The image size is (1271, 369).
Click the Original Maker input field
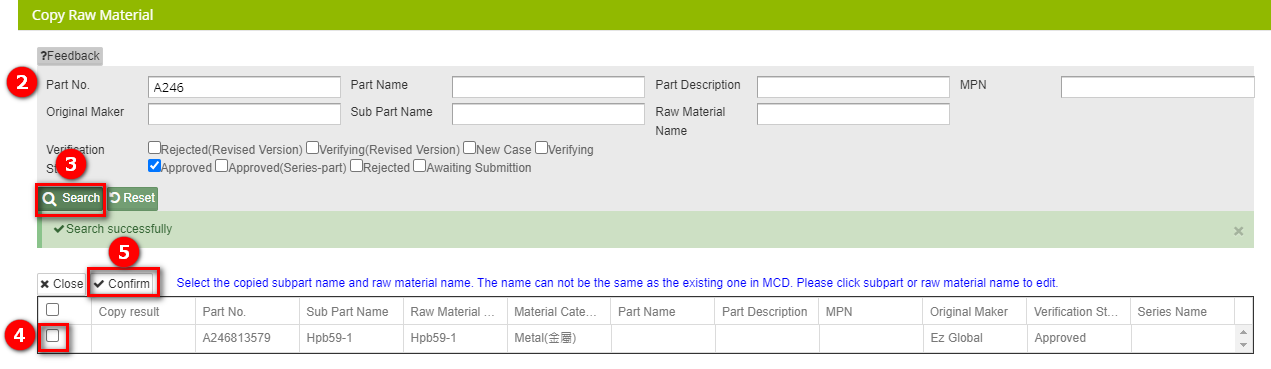pyautogui.click(x=244, y=113)
